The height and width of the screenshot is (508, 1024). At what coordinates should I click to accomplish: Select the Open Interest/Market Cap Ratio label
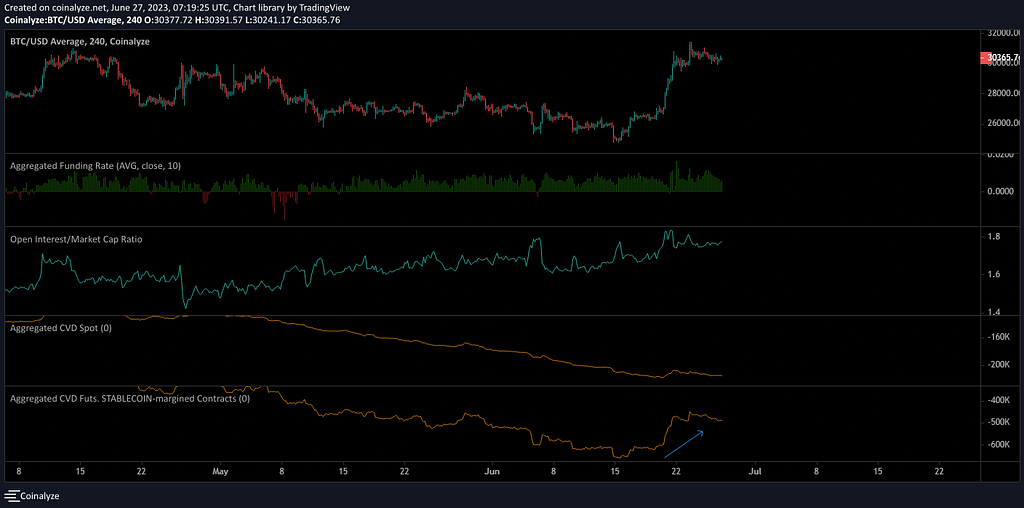(76, 239)
